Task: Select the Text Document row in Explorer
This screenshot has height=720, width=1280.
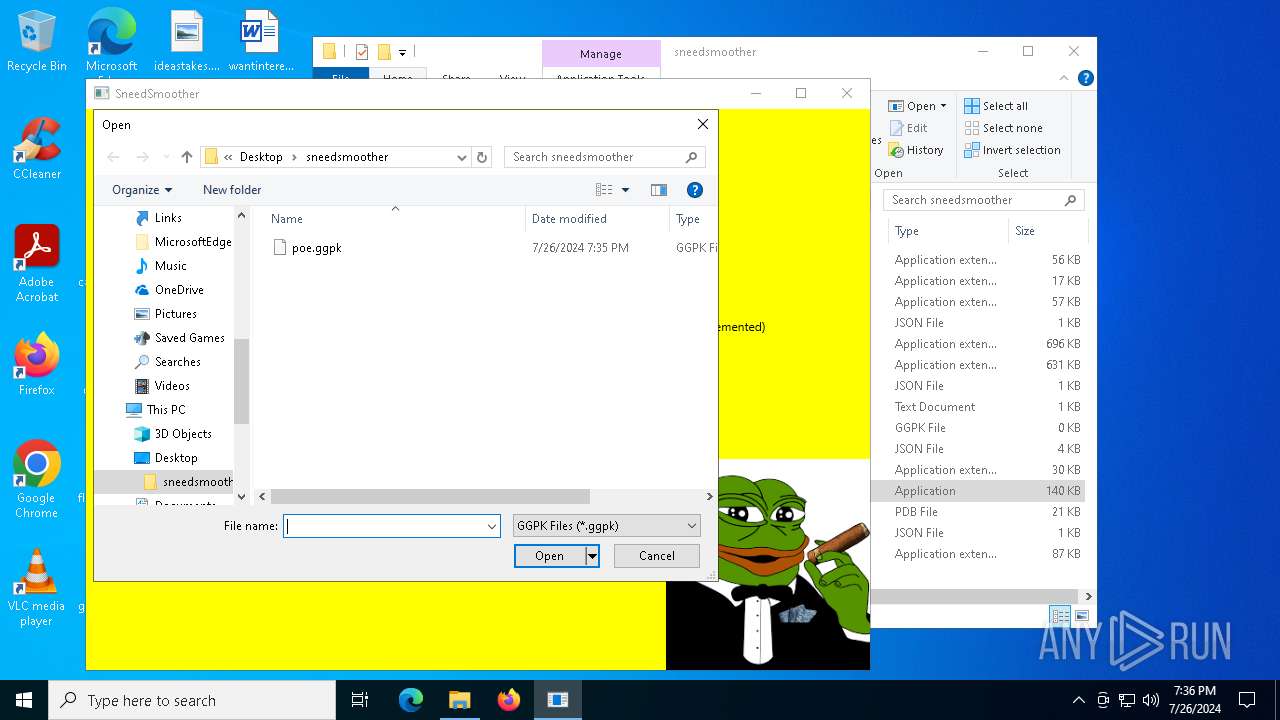Action: click(x=977, y=407)
